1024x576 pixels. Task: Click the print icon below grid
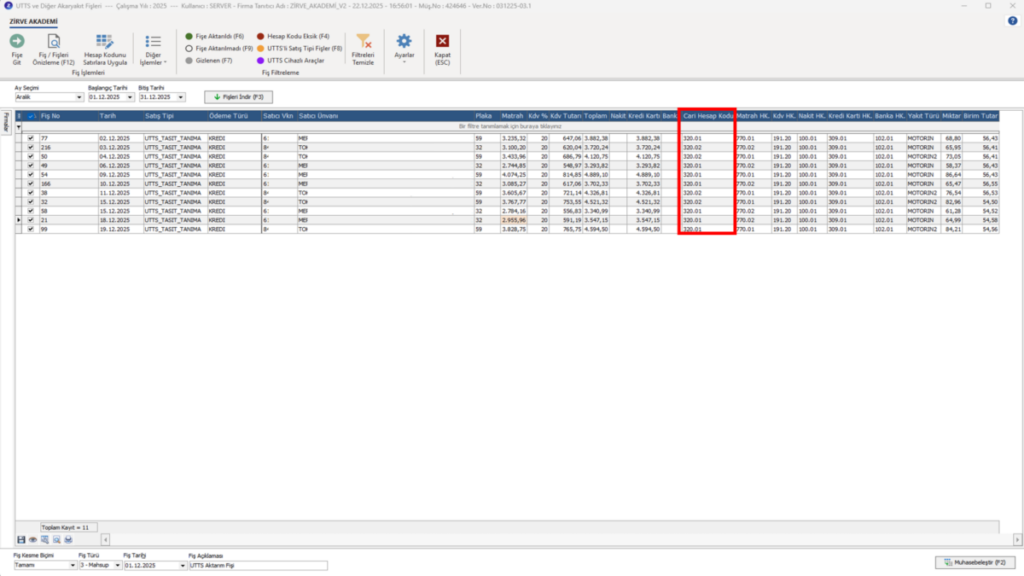pos(69,539)
